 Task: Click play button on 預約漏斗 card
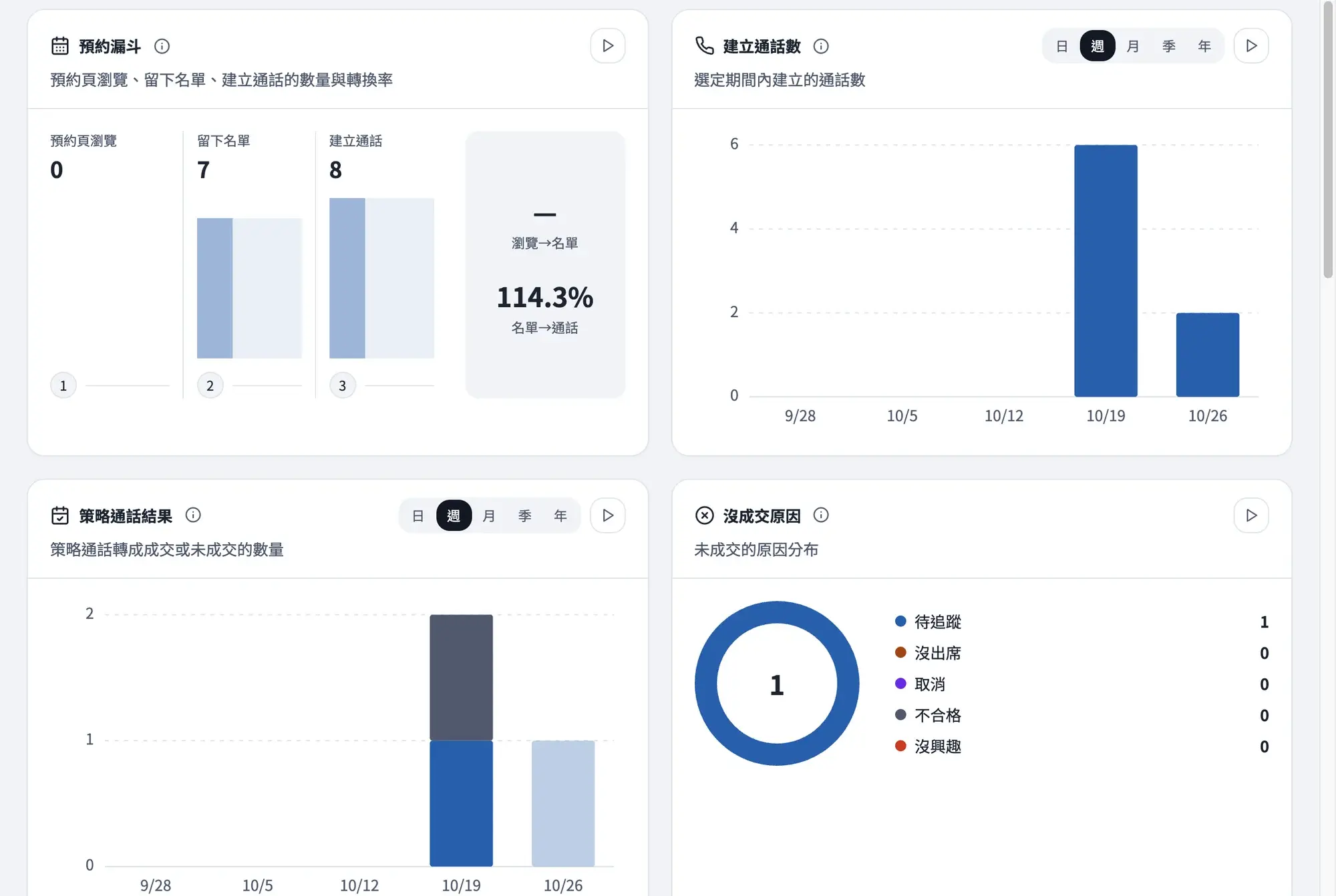[608, 46]
